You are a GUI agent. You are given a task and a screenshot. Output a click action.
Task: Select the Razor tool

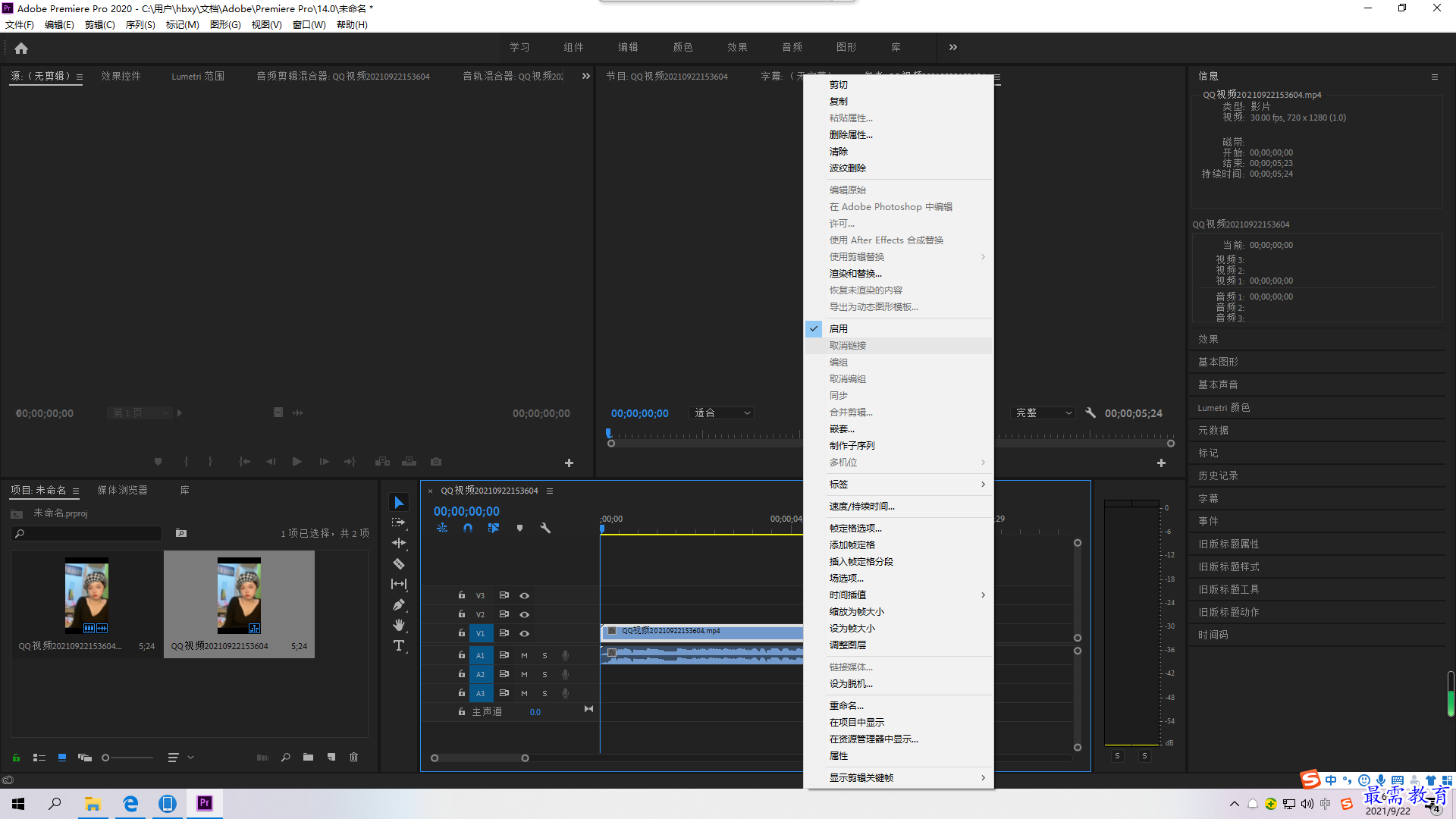(399, 563)
